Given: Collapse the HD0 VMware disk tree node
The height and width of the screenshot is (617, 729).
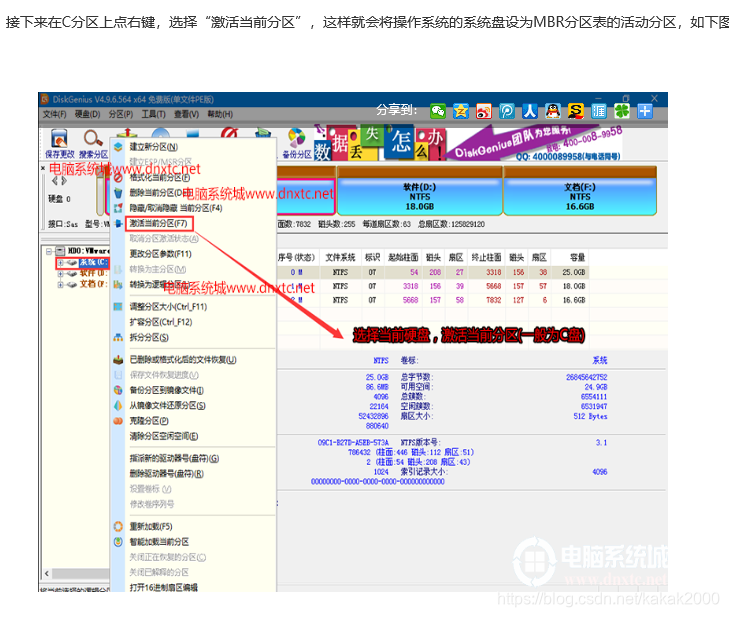Looking at the screenshot, I should point(49,251).
